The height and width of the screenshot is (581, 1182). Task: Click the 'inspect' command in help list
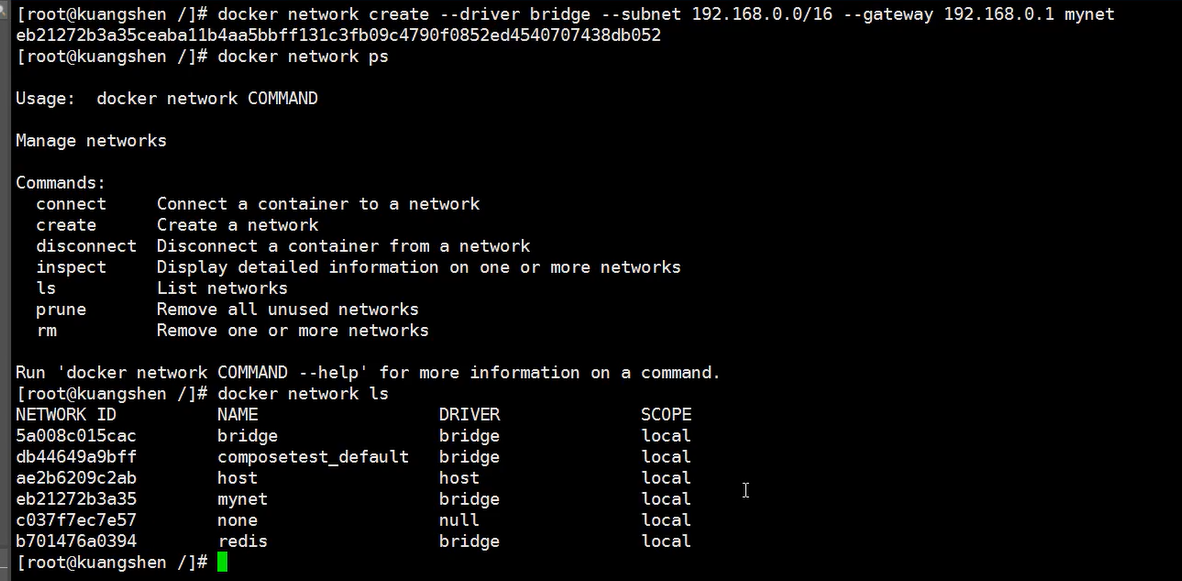71,267
